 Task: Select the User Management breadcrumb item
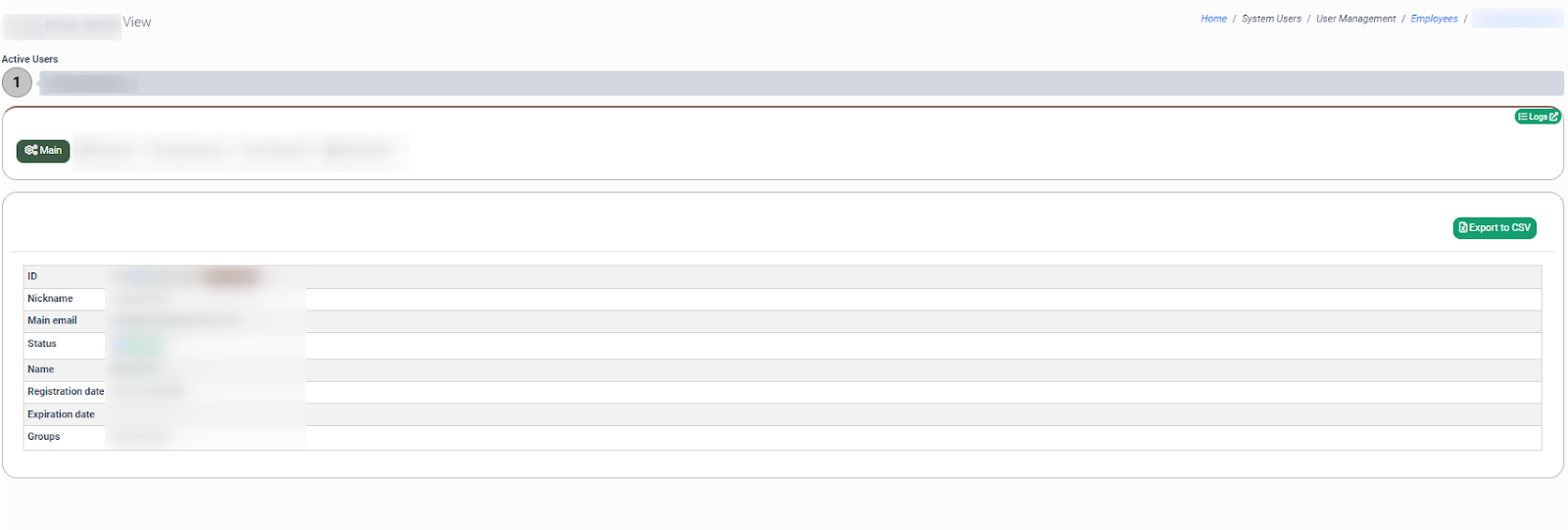point(1355,19)
